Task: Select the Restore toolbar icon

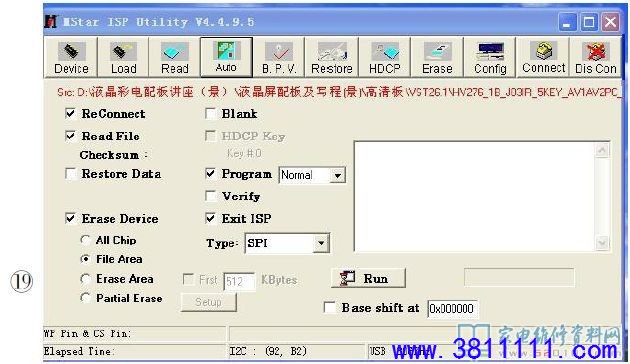Action: (331, 57)
